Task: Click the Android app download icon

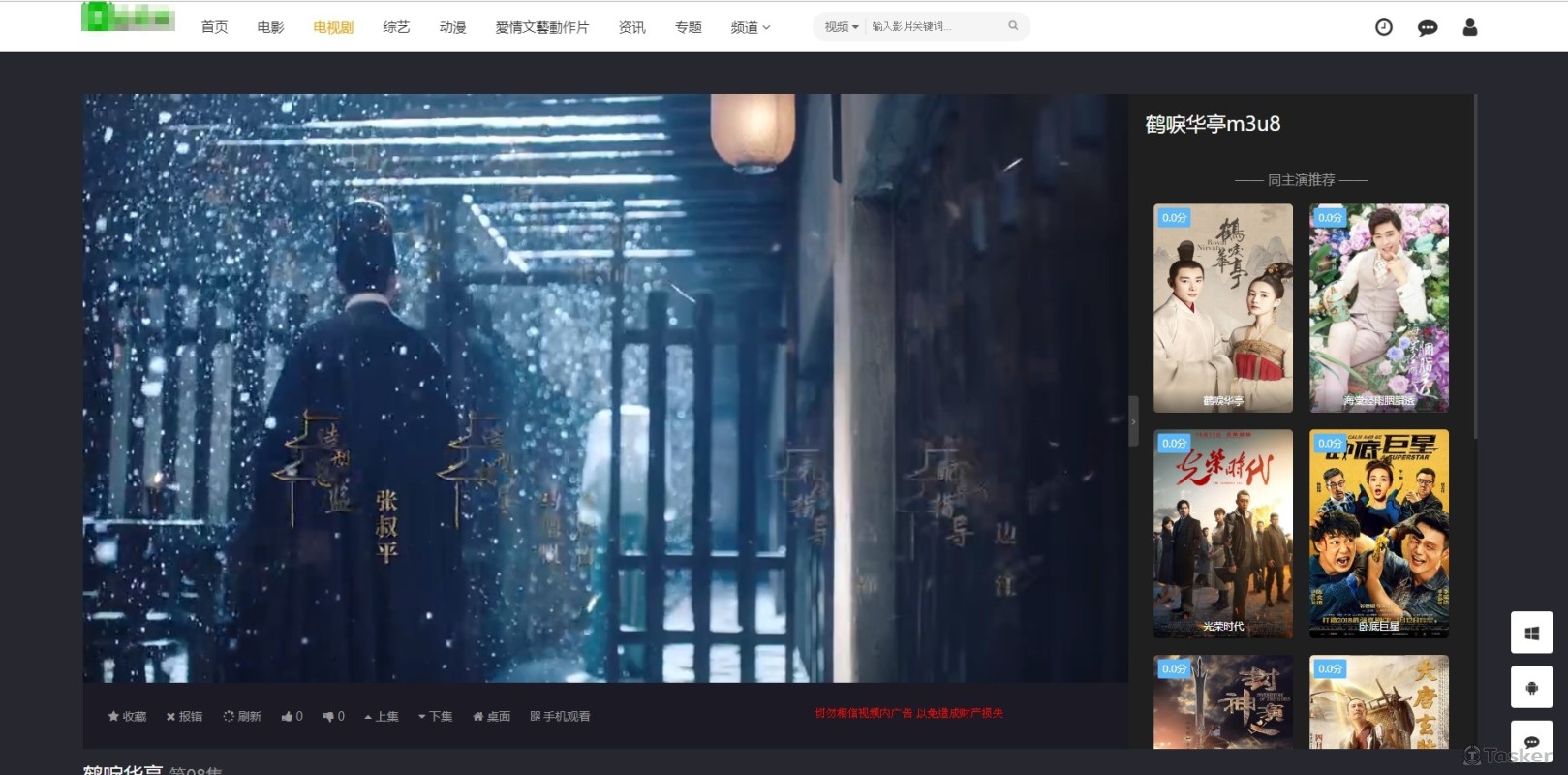Action: (1531, 687)
